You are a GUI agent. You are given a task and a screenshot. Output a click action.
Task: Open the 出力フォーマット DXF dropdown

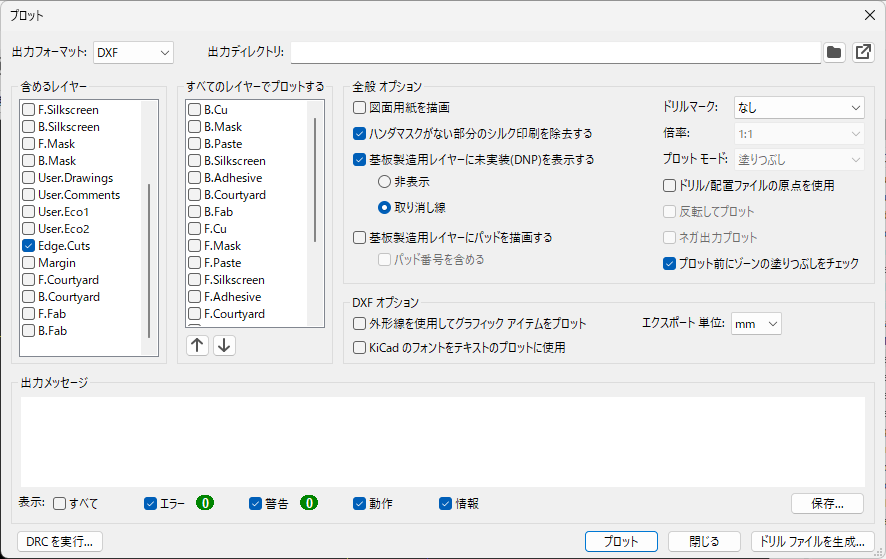tap(133, 52)
